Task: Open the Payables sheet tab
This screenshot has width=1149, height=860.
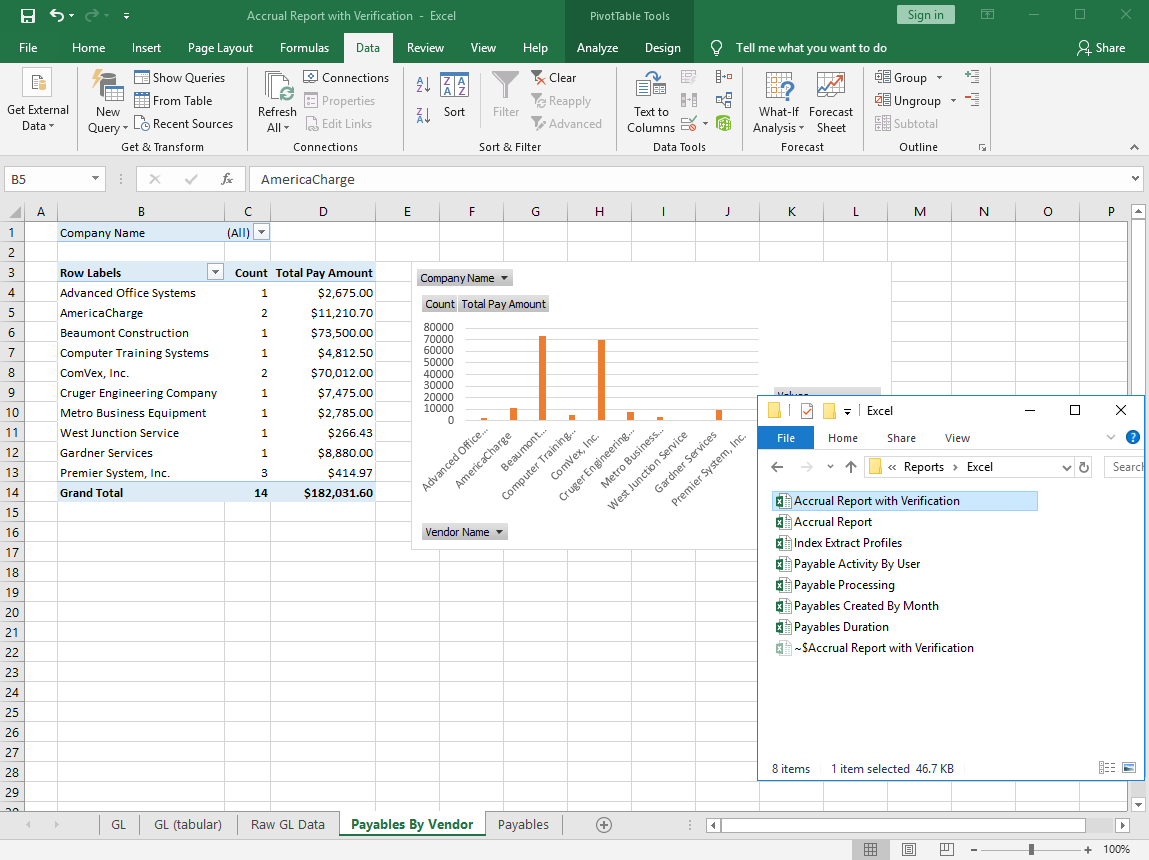Action: (x=522, y=824)
